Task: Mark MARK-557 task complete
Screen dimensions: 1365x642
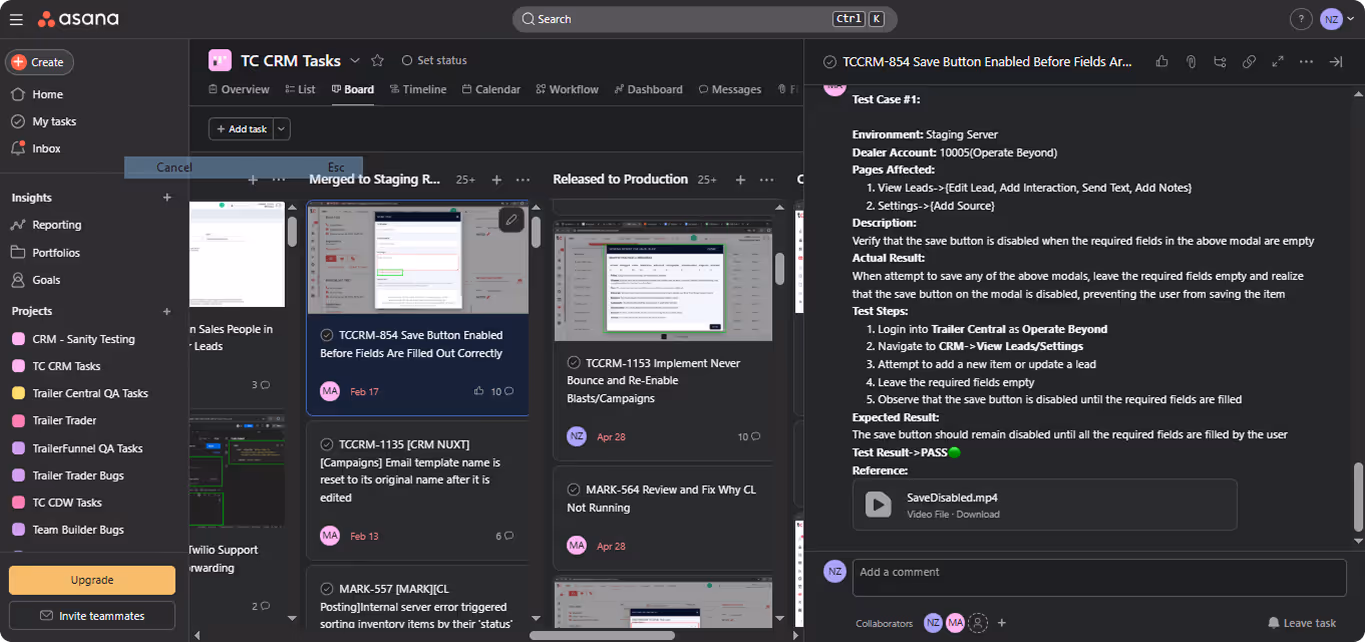Action: click(327, 589)
